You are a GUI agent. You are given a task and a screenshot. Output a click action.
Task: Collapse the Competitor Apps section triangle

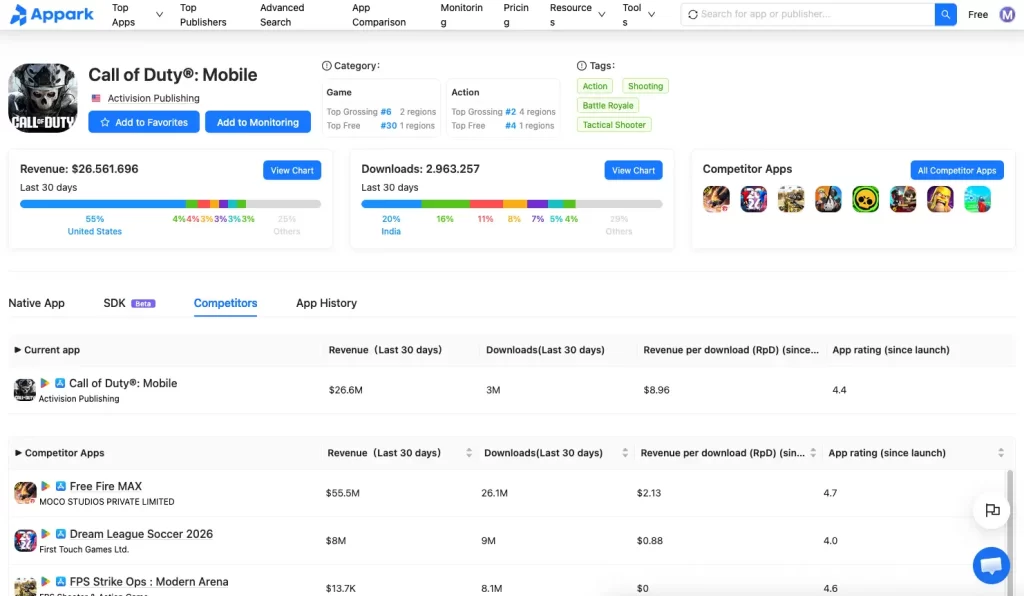click(18, 453)
